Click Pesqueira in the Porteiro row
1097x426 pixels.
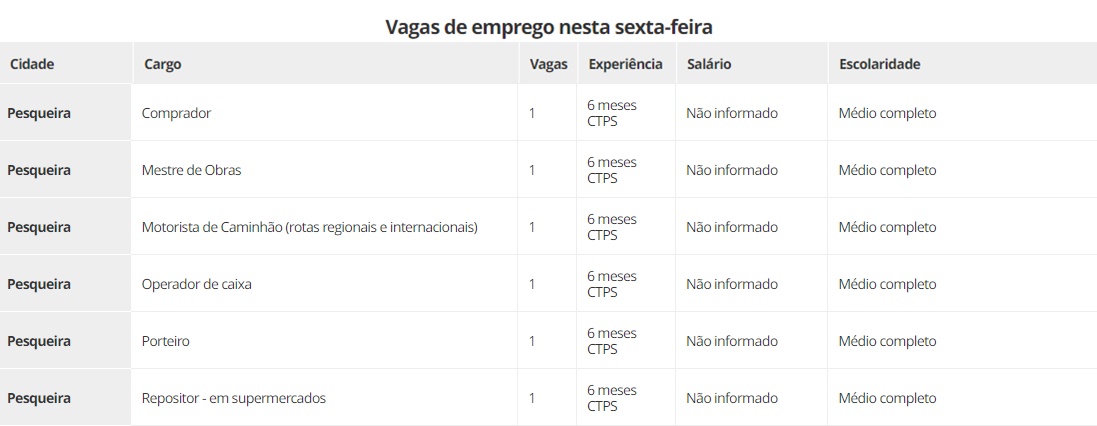click(39, 341)
